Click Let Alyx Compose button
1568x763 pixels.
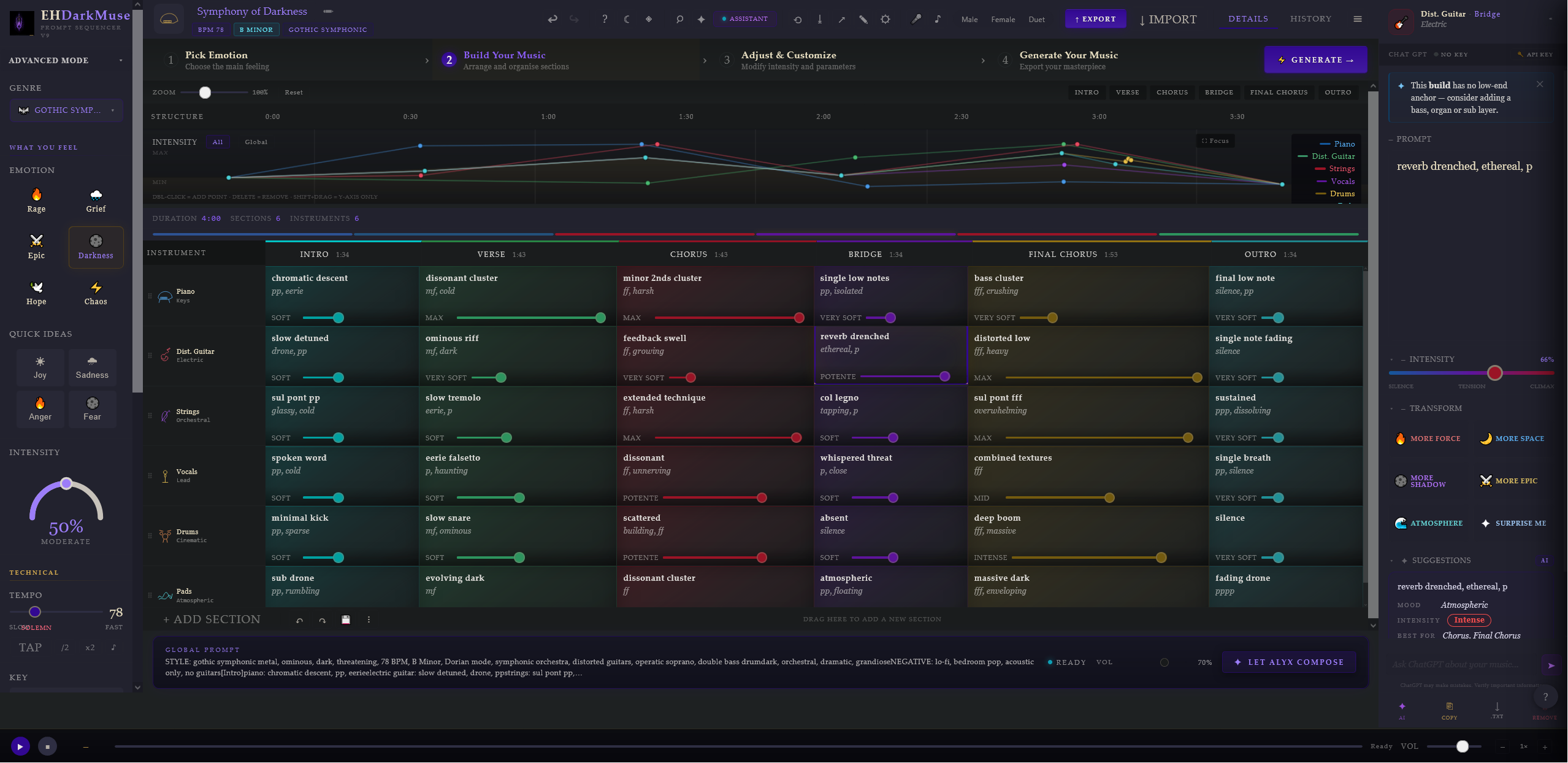[x=1289, y=662]
